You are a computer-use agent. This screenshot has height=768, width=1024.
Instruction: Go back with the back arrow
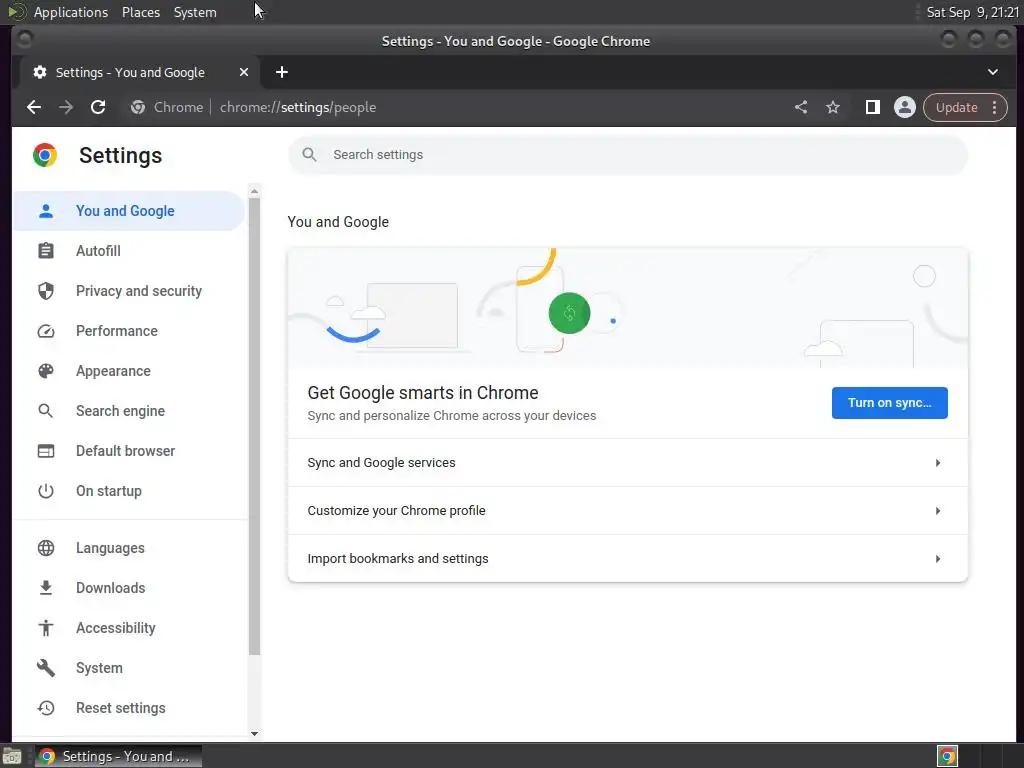tap(34, 107)
